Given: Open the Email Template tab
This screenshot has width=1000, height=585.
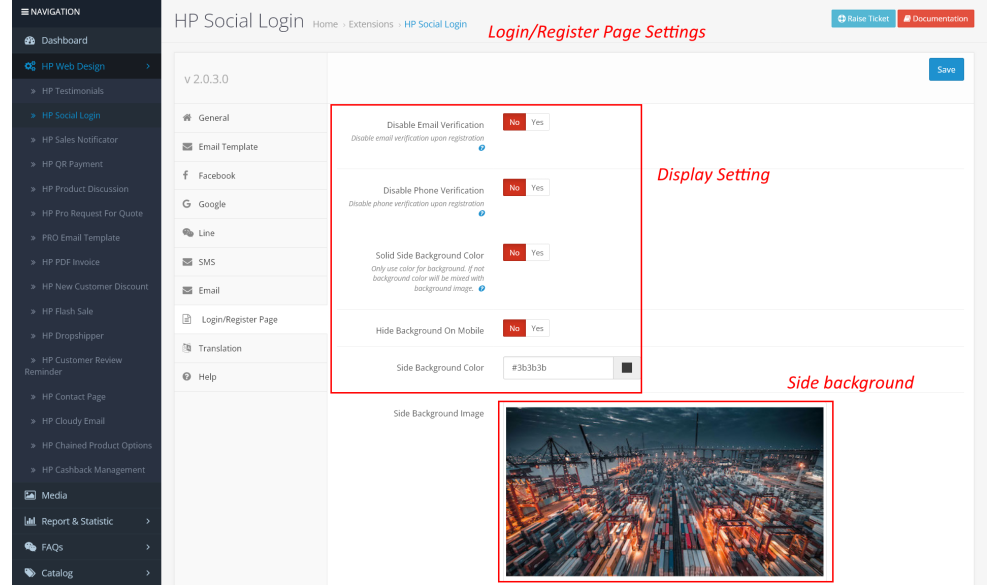Looking at the screenshot, I should (x=251, y=147).
